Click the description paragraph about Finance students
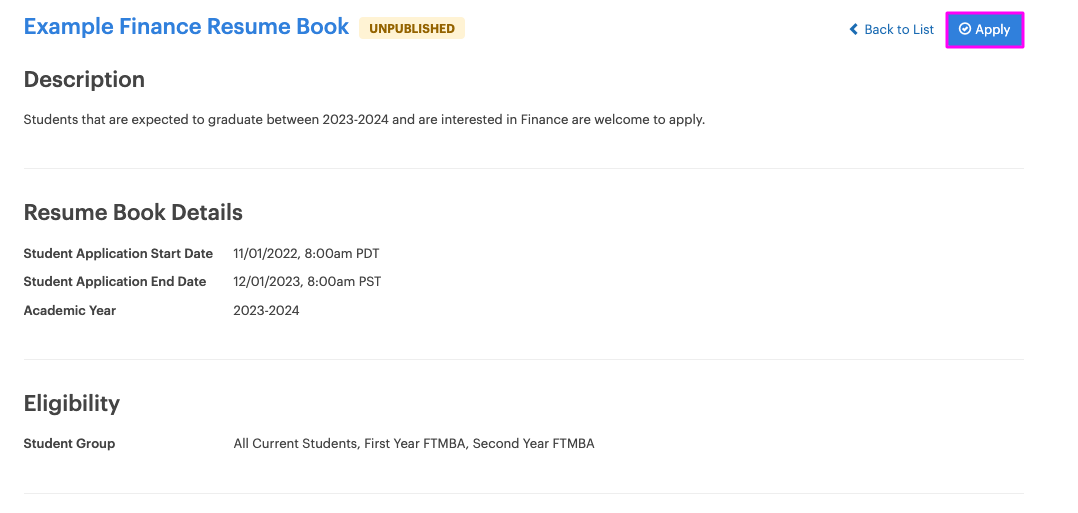 click(x=364, y=120)
